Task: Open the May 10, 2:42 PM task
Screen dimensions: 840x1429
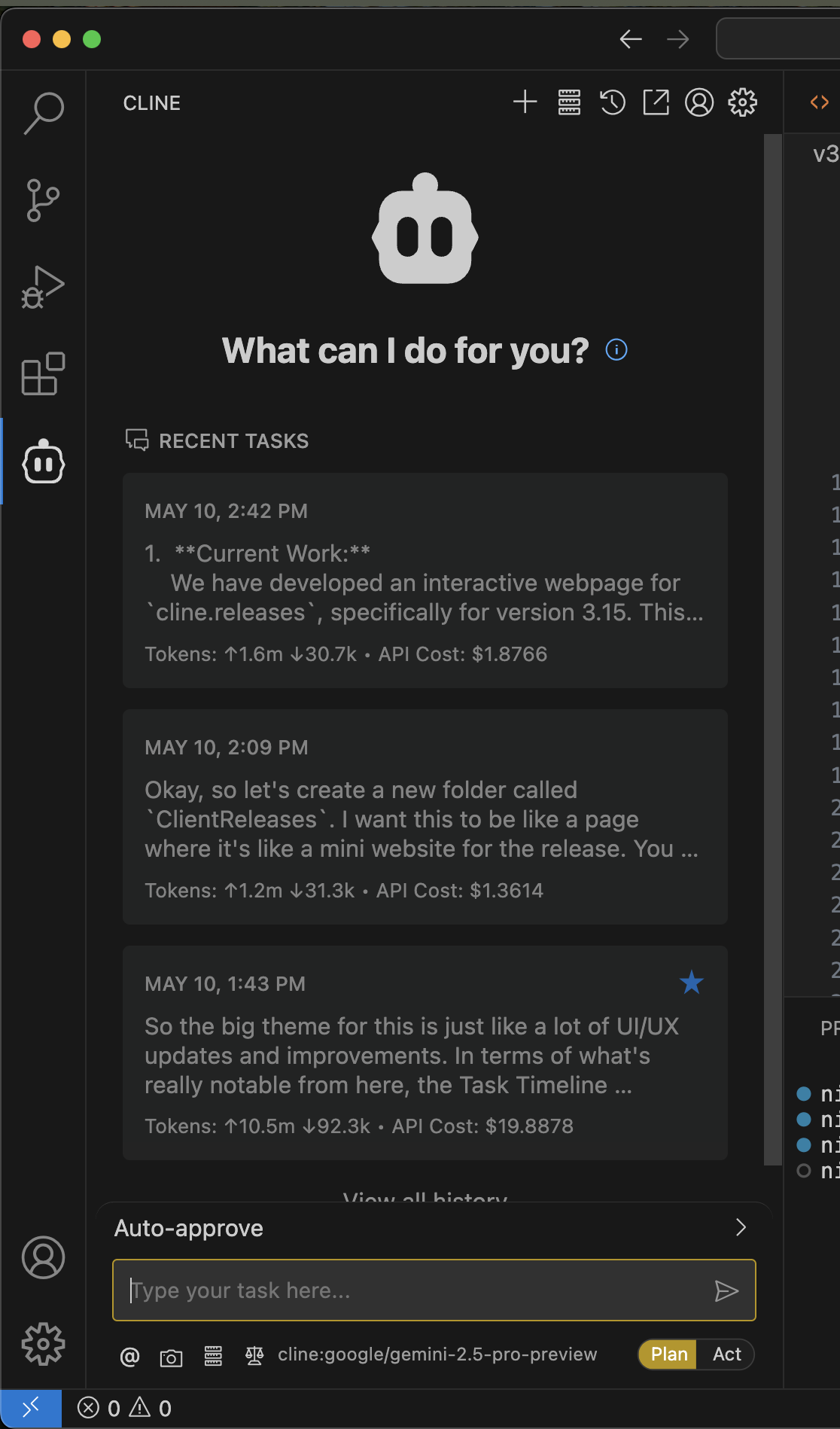Action: [x=425, y=580]
